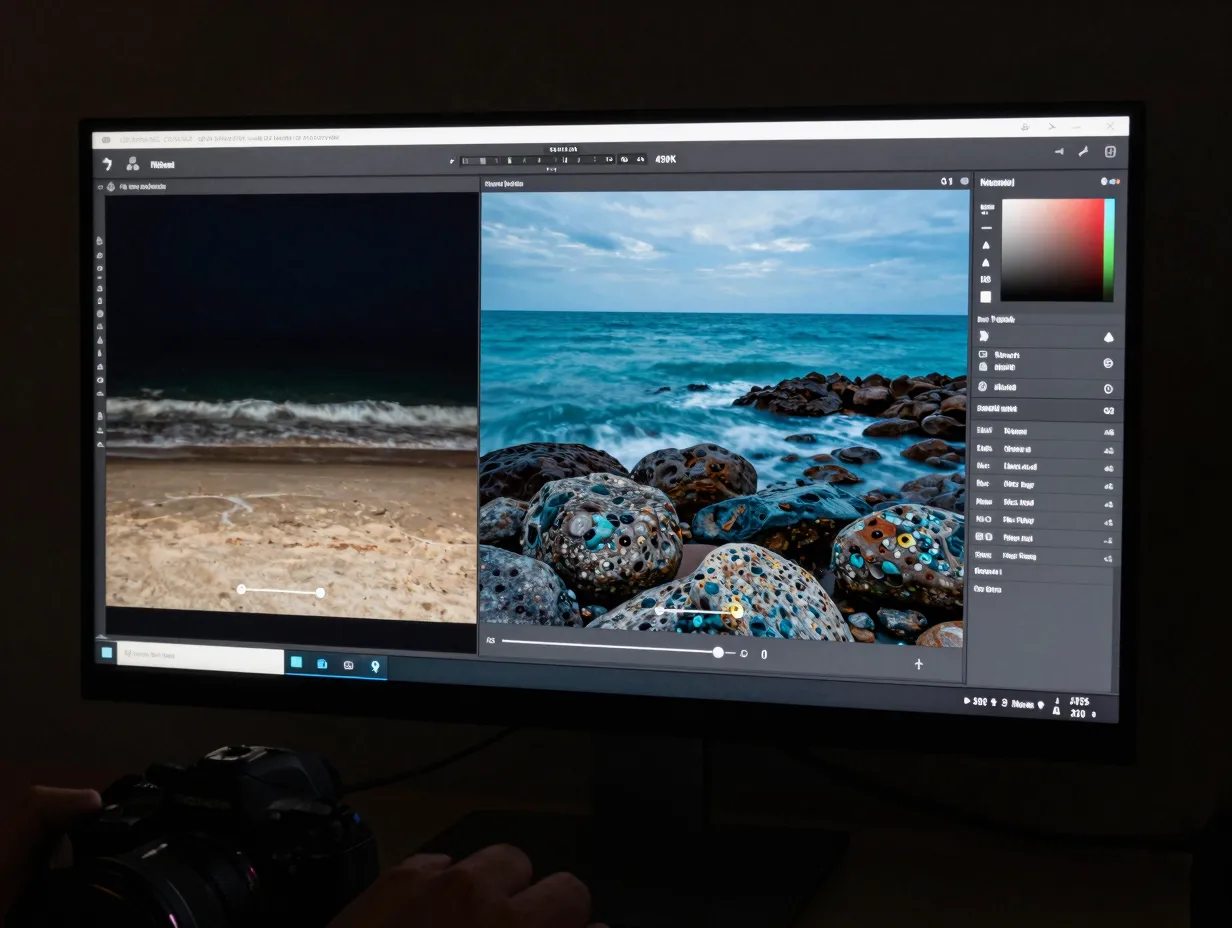1232x928 pixels.
Task: Click the vertical cyan-green hue strip
Action: (1109, 249)
